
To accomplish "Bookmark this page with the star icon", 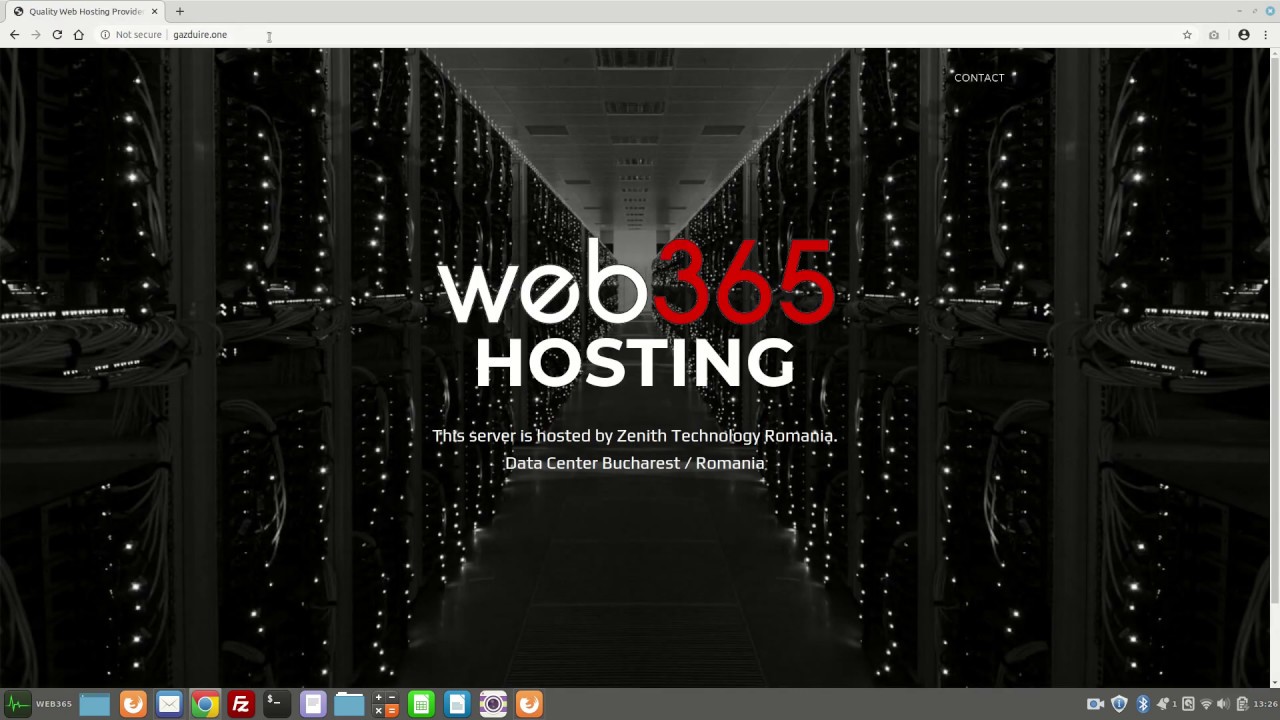I will point(1187,34).
